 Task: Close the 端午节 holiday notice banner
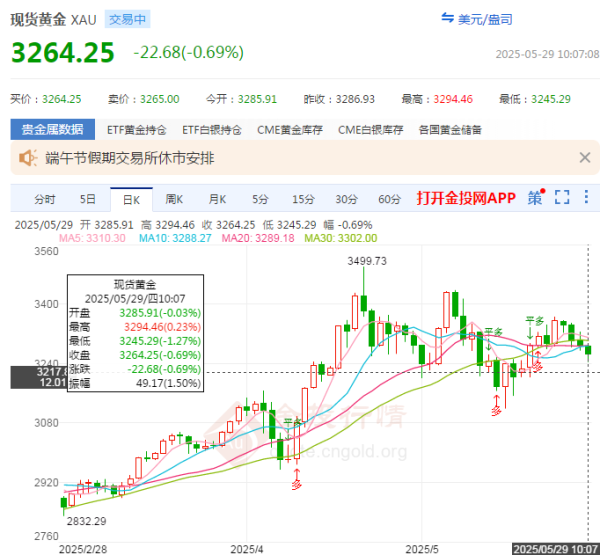[585, 157]
